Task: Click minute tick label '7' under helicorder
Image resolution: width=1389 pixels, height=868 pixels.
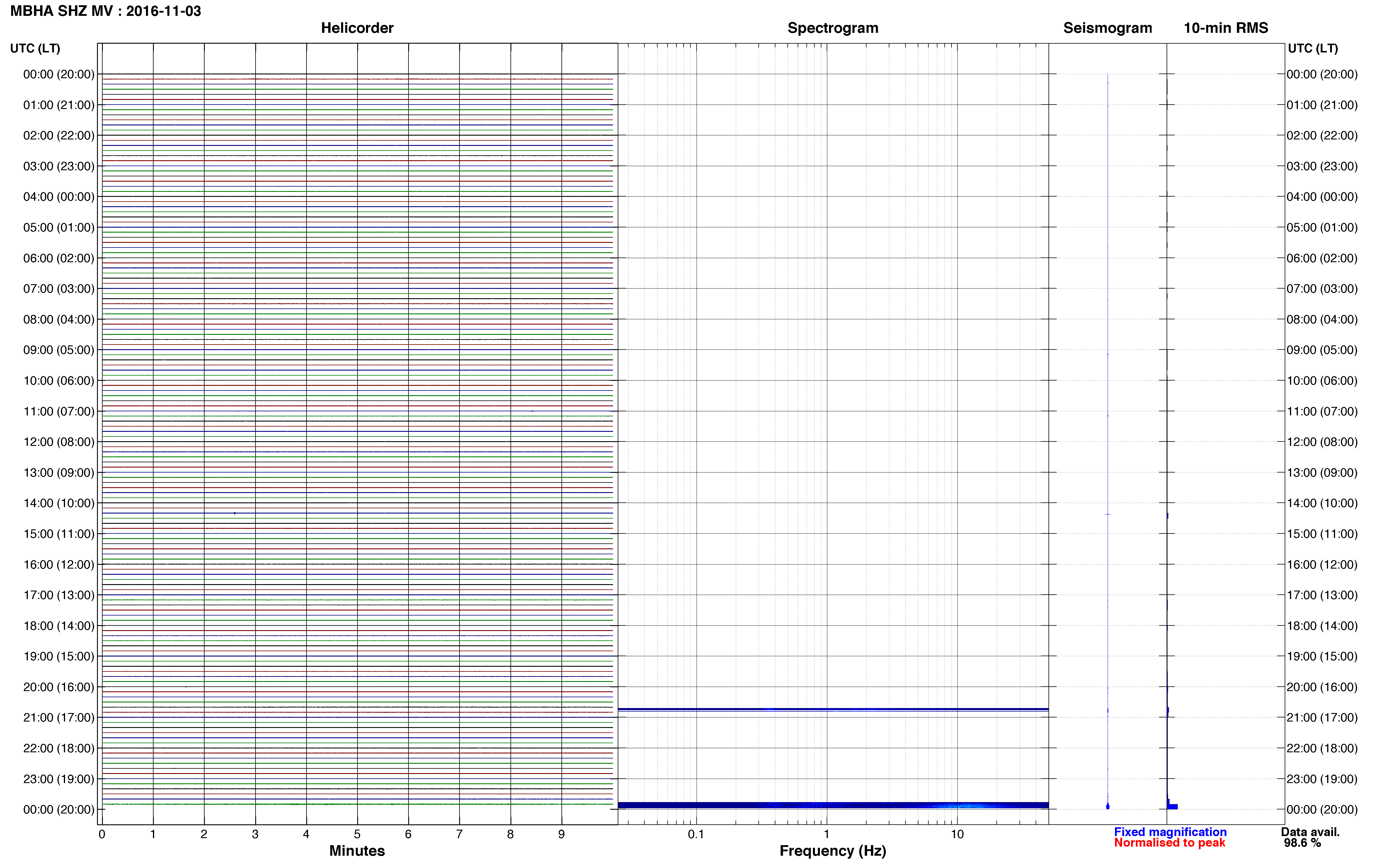Action: [459, 834]
